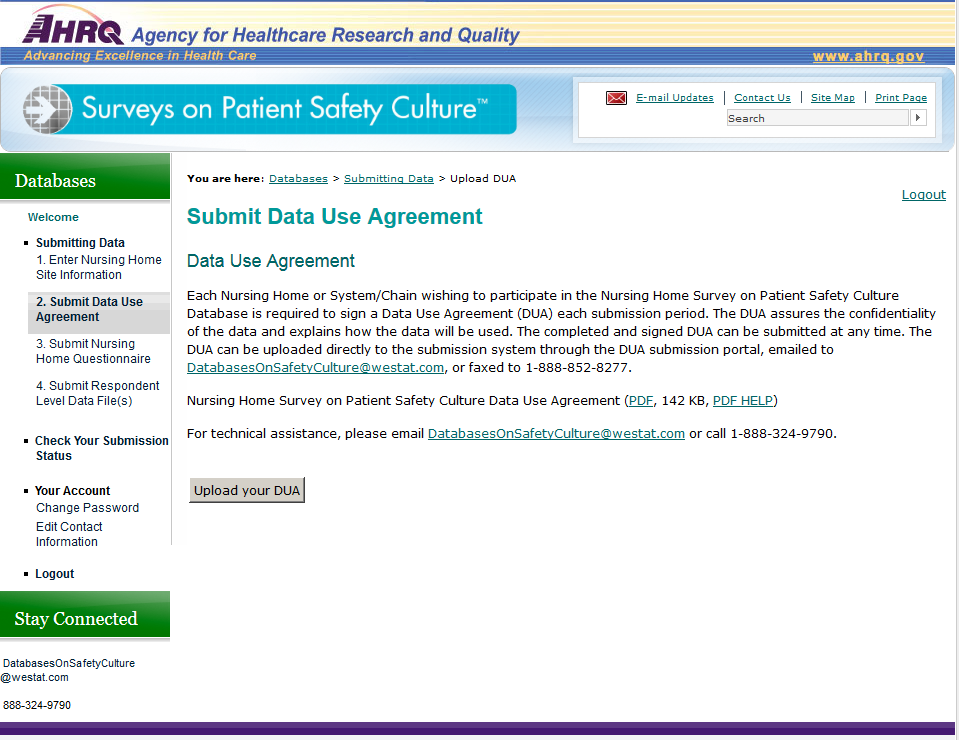Open the Site Map link
959x740 pixels.
tap(832, 98)
